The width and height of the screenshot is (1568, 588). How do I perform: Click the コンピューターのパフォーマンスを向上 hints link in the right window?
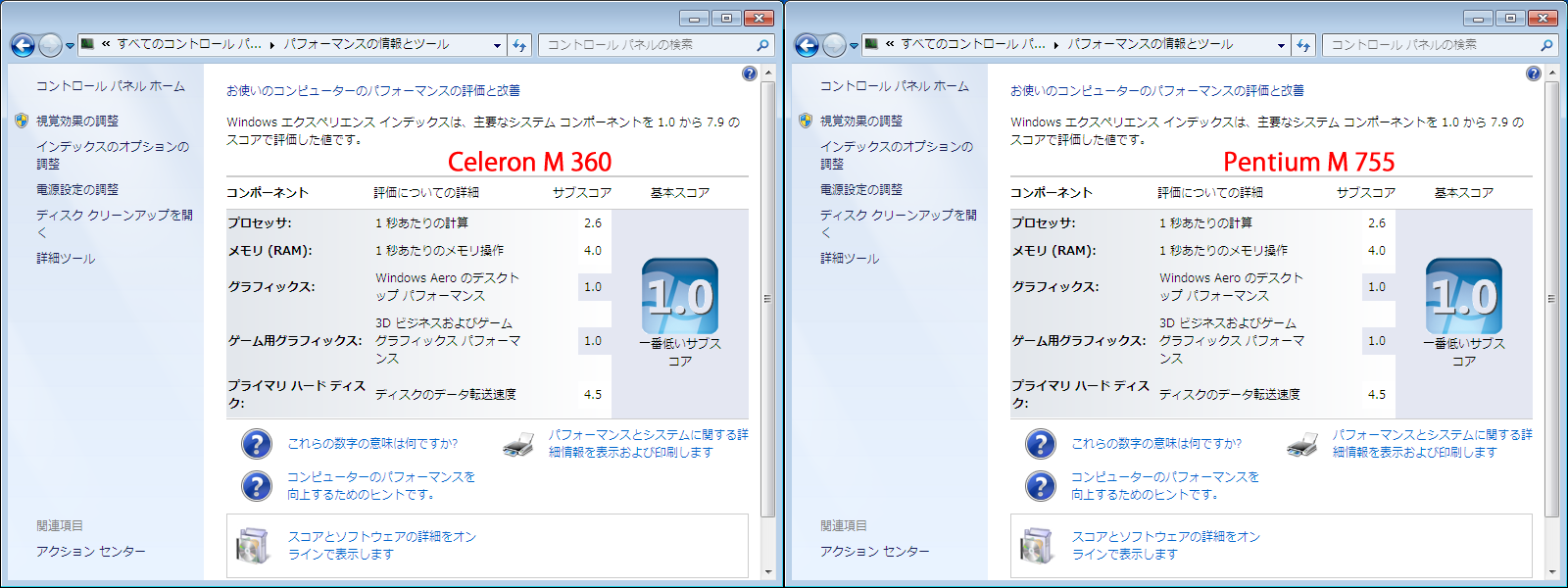click(x=1164, y=485)
